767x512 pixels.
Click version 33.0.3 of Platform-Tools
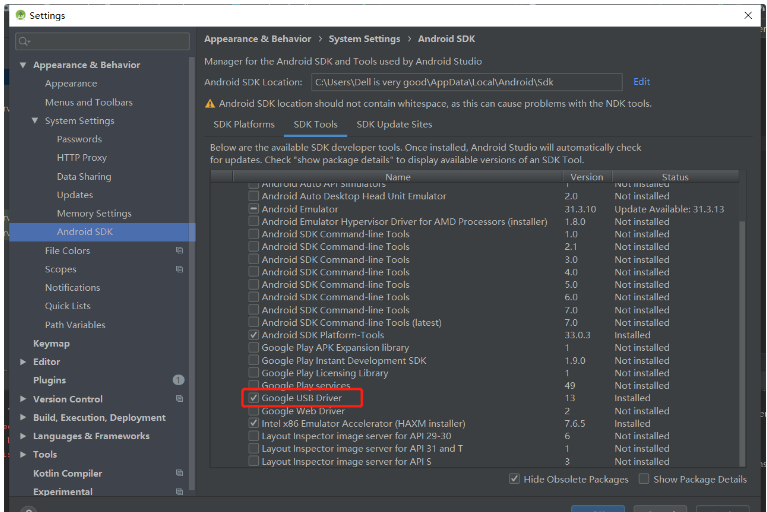pyautogui.click(x=577, y=335)
